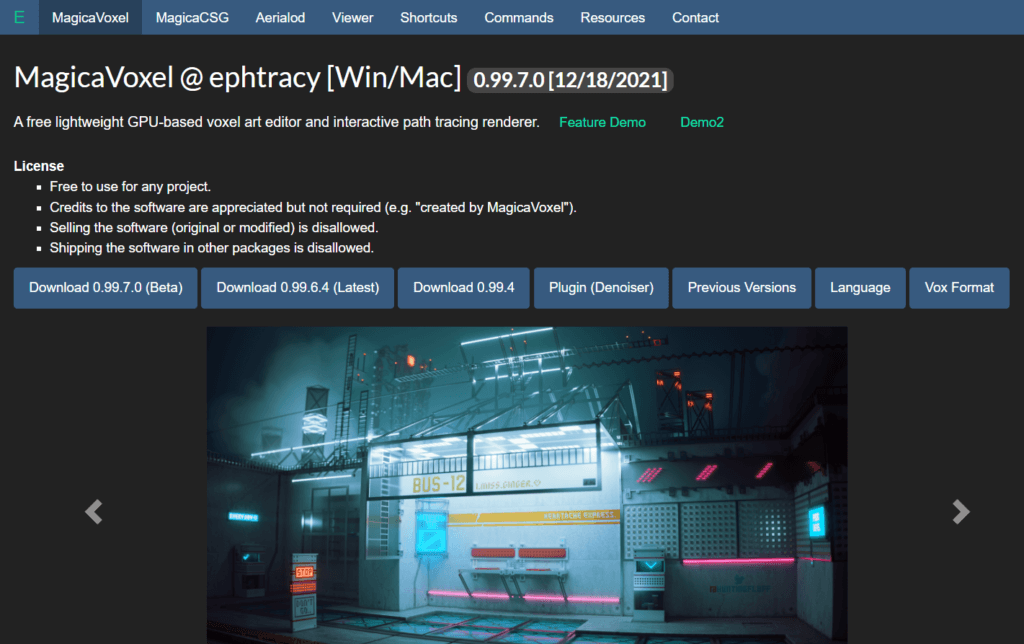The width and height of the screenshot is (1024, 644).
Task: Open the Contact page
Action: coord(696,18)
